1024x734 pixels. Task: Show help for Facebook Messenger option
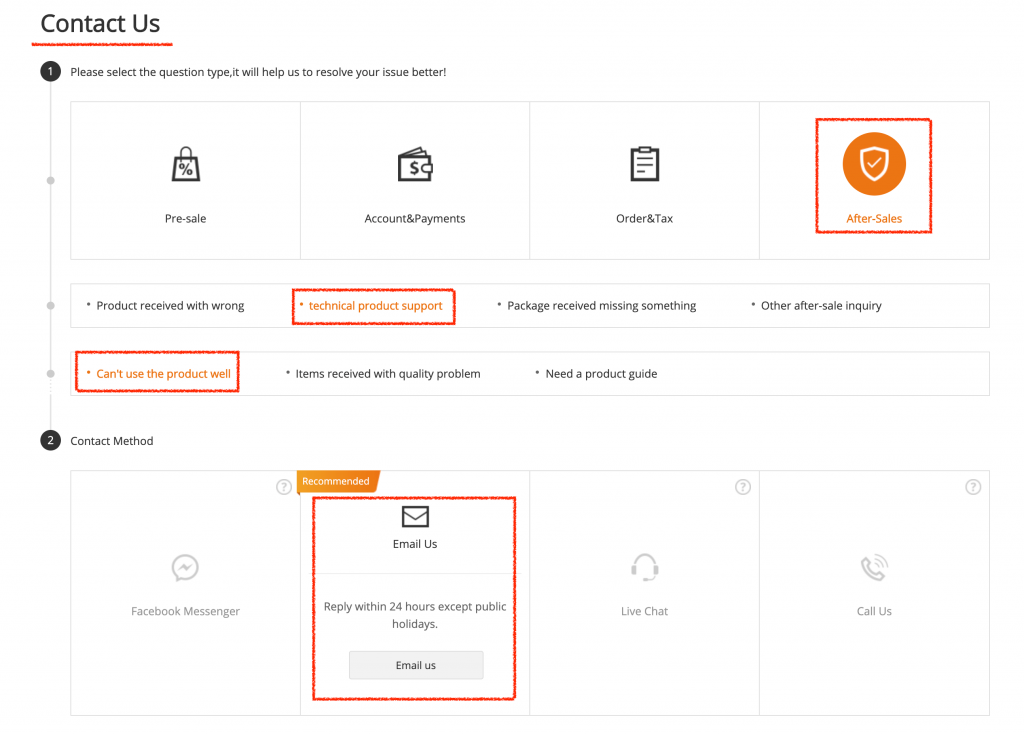tap(283, 487)
